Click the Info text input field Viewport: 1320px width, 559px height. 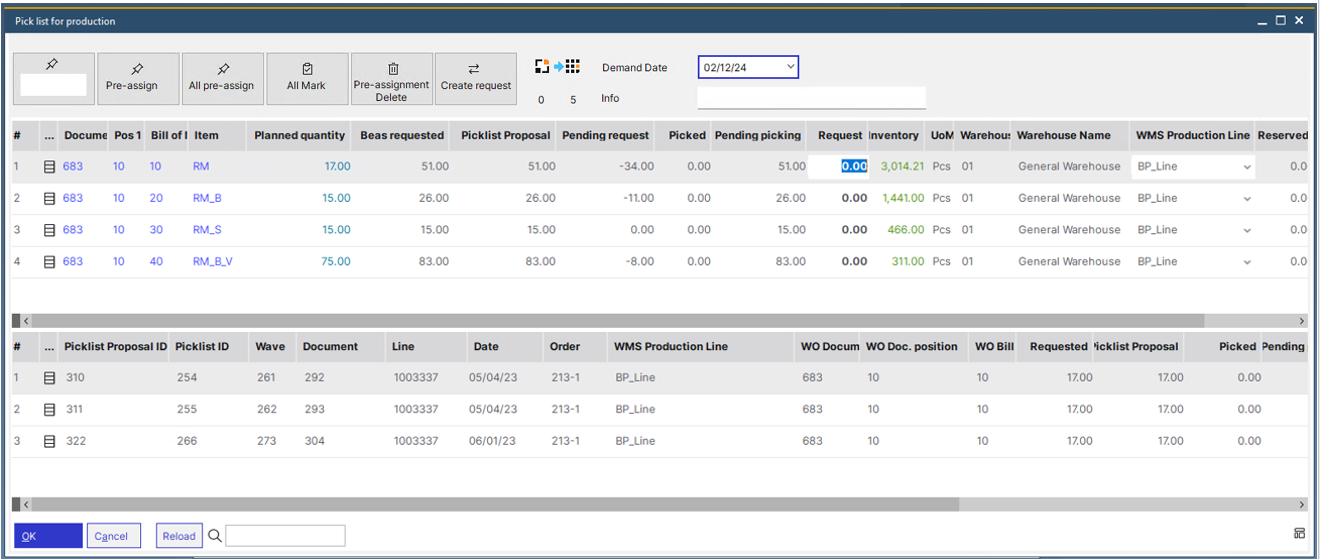click(811, 98)
